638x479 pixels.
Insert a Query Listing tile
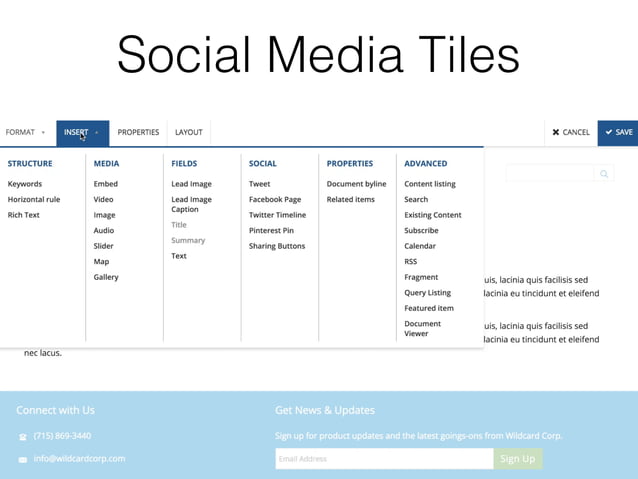428,293
